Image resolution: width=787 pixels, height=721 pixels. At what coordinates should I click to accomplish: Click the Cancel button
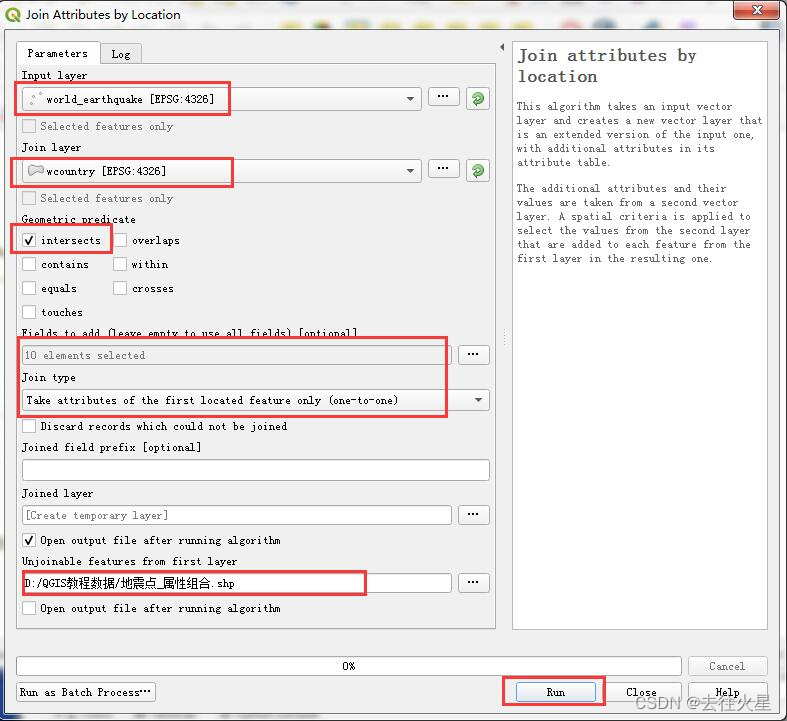(727, 666)
